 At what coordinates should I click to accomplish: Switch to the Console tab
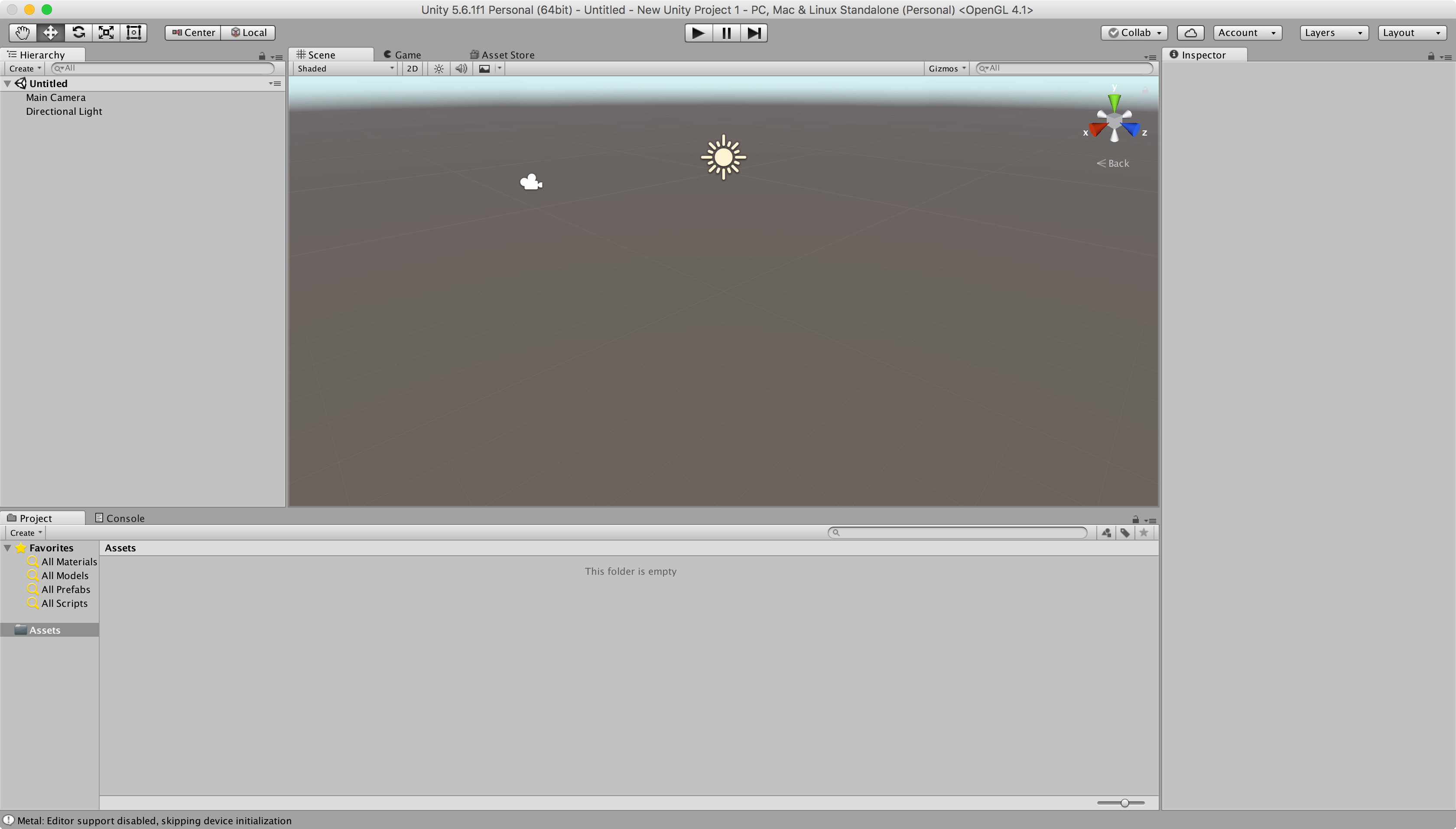coord(120,518)
